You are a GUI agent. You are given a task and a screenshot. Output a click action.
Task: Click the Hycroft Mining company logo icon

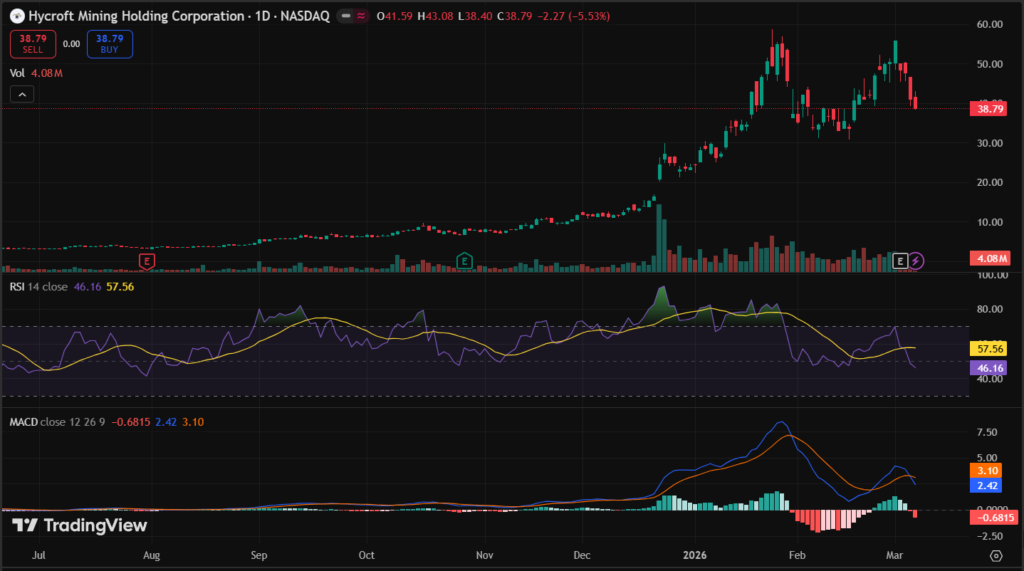(16, 17)
